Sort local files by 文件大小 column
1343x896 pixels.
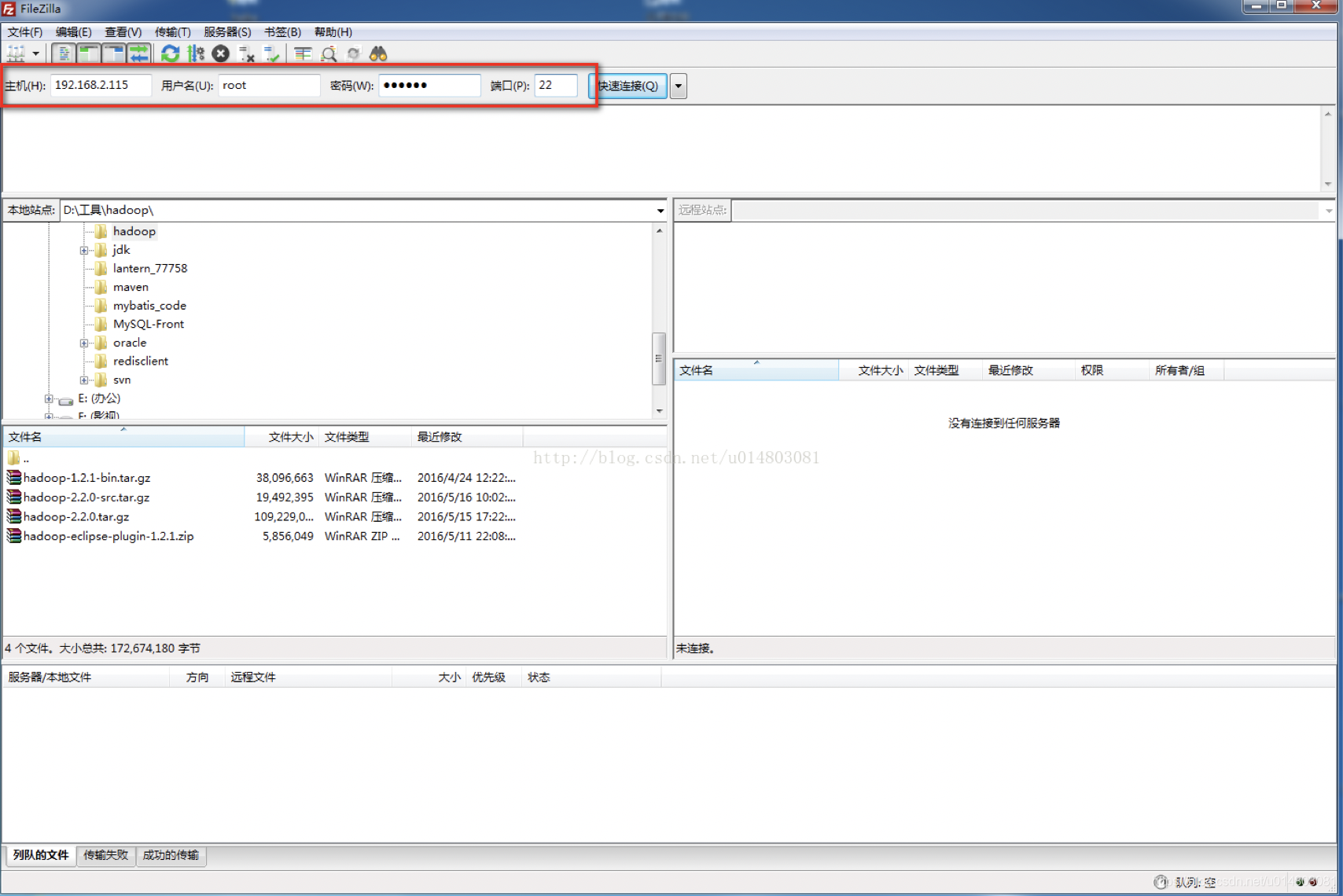(281, 437)
